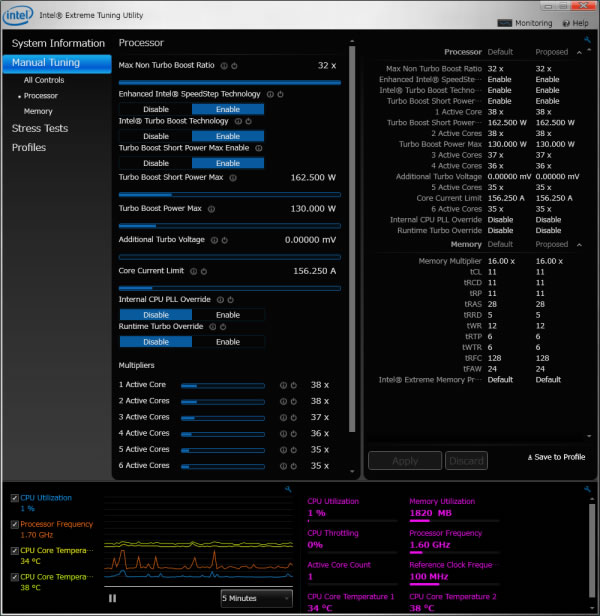Disable Turbo Boost Short Power Max Enable
Viewport: 600px width, 616px height.
(x=156, y=163)
